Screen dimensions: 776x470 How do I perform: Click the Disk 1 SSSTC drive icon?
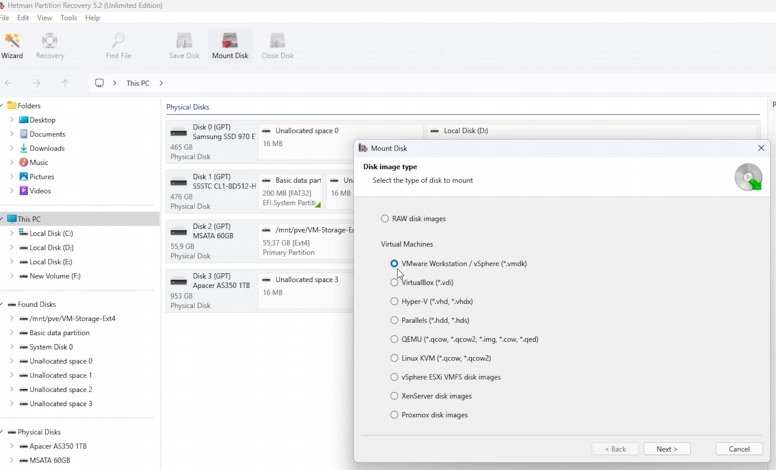pyautogui.click(x=179, y=183)
